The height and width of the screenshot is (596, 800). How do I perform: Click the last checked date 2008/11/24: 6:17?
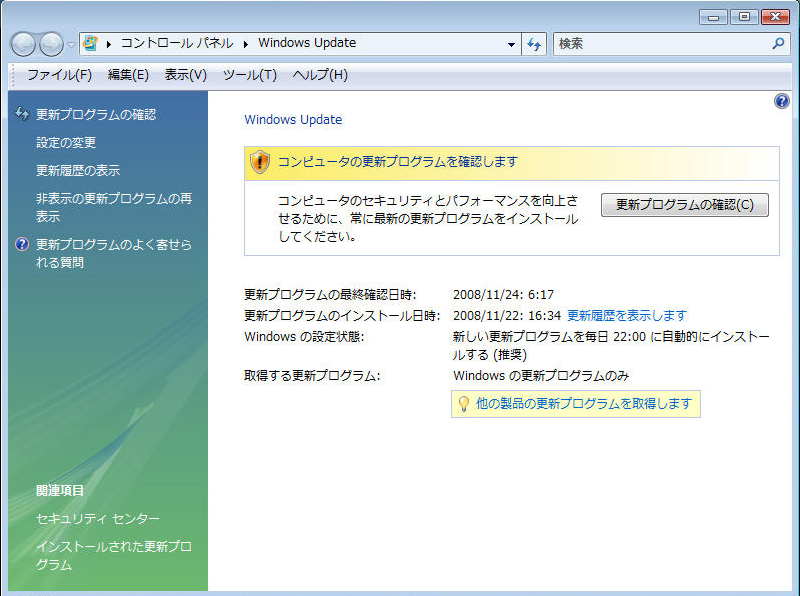(503, 294)
